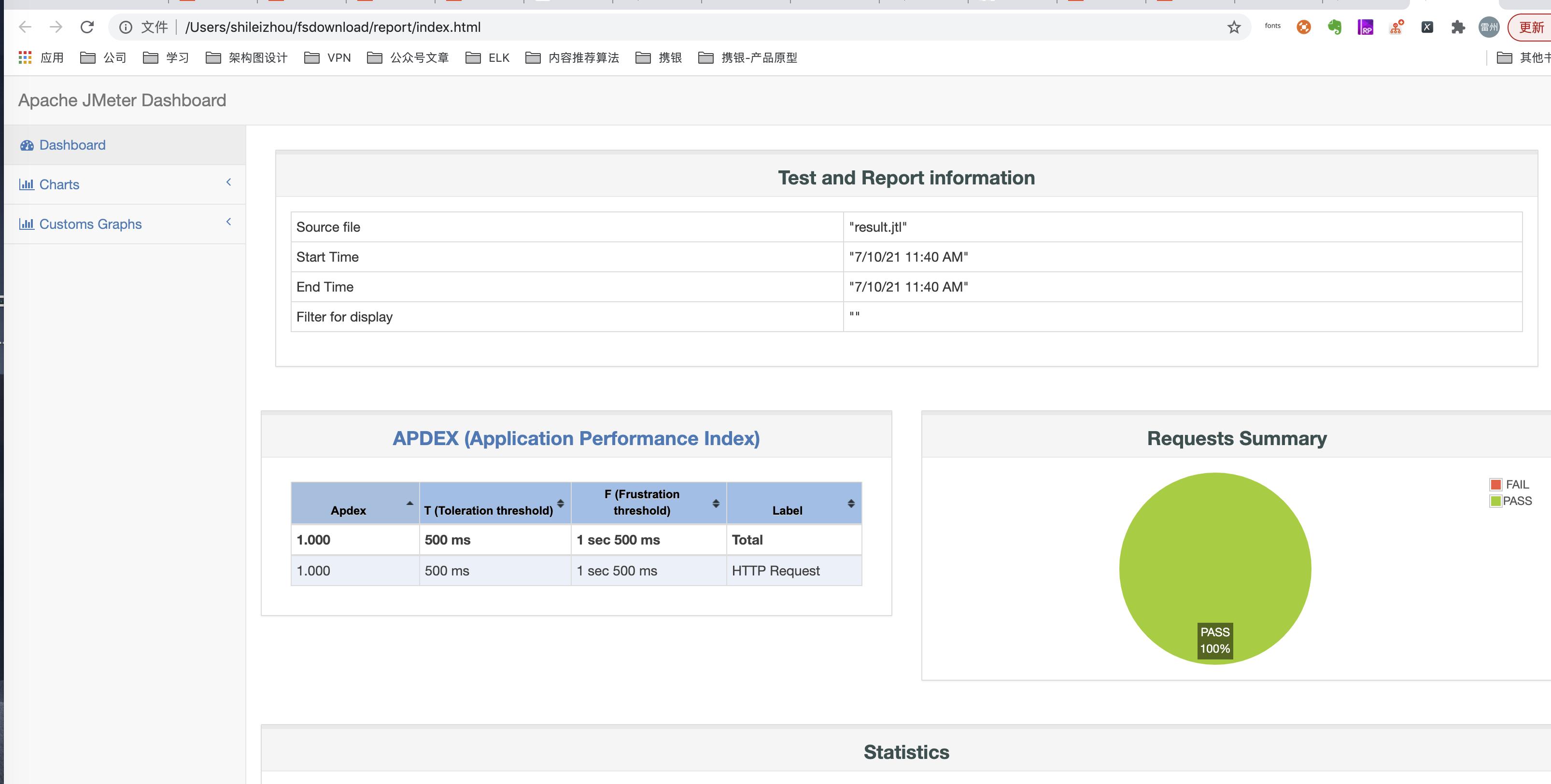Viewport: 1551px width, 784px height.
Task: Click the Apache JMeter Dashboard title link
Action: pos(122,100)
